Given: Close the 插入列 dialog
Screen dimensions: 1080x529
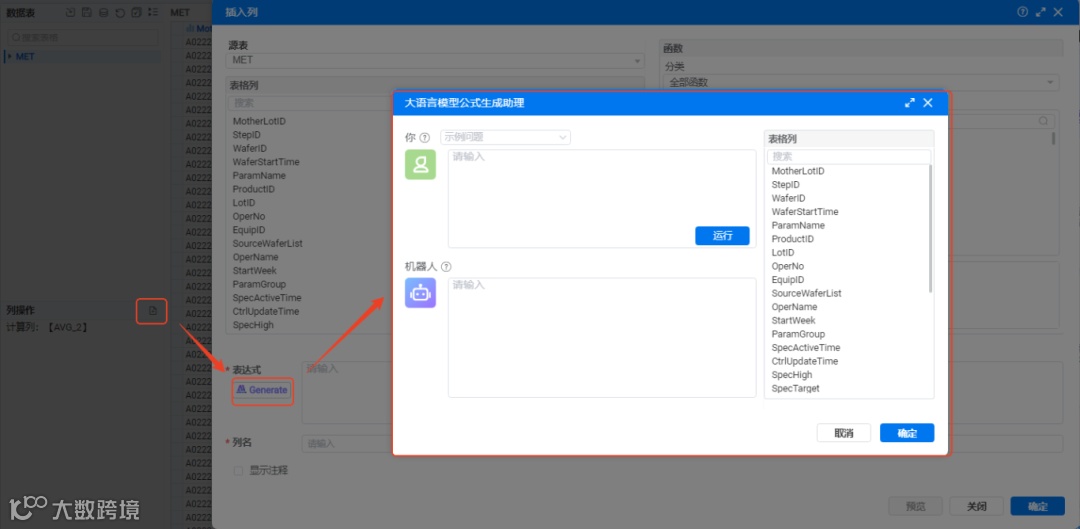Looking at the screenshot, I should [1058, 12].
